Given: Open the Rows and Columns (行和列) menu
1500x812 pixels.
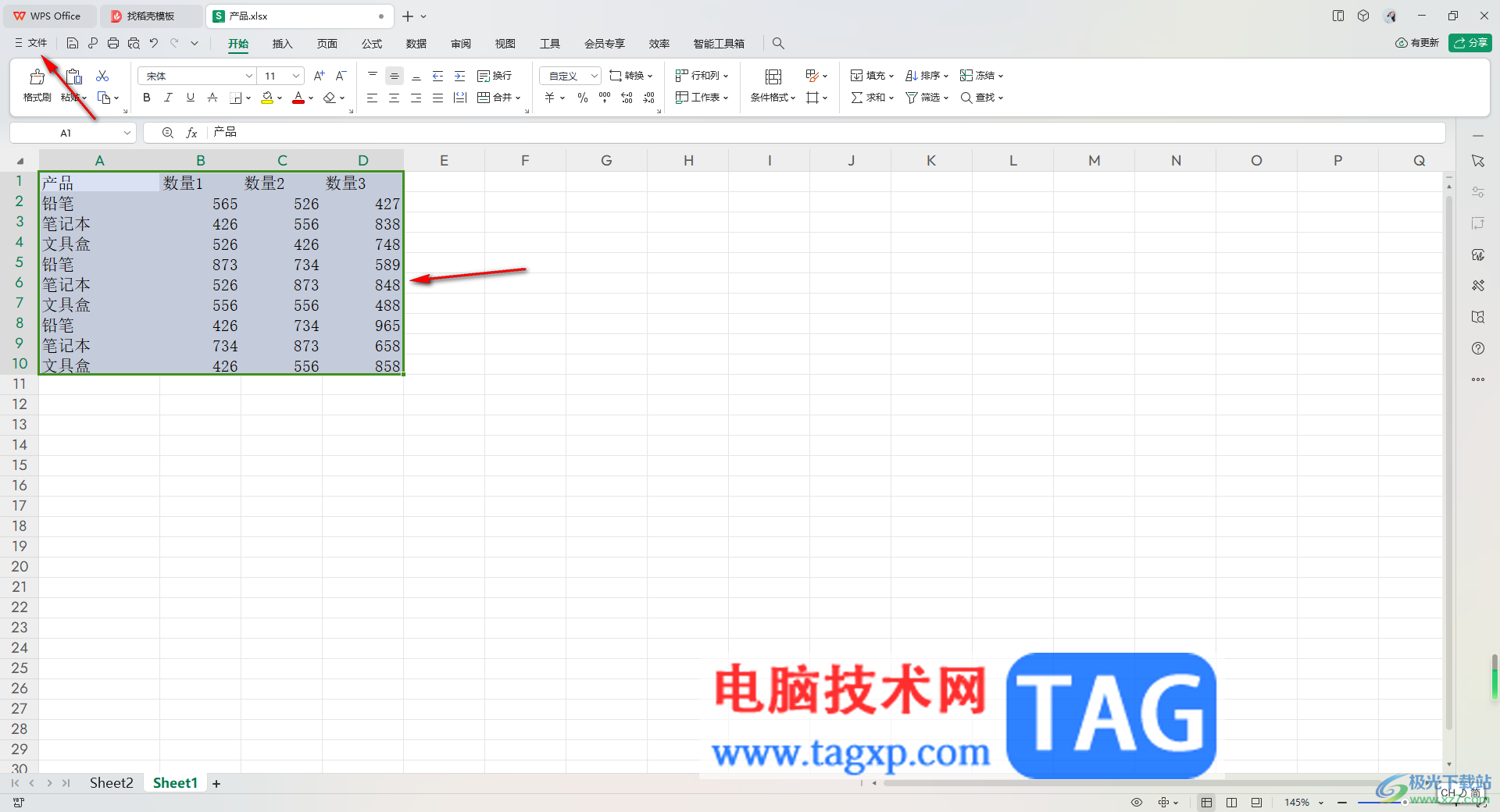Looking at the screenshot, I should pos(702,76).
